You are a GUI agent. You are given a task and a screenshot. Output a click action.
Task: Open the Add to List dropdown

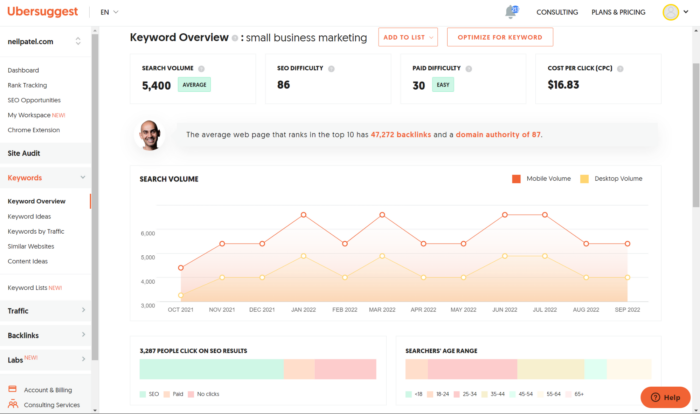[x=408, y=37]
